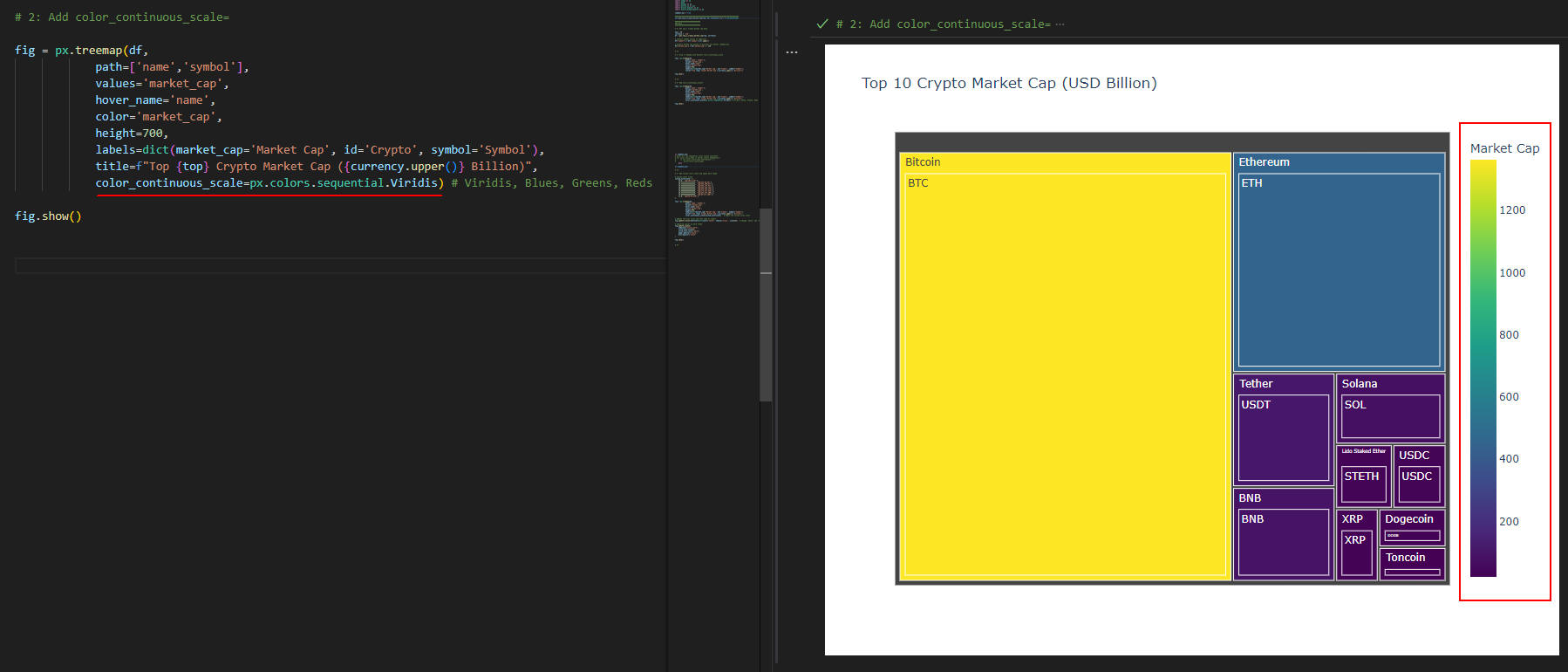Viewport: 1568px width, 672px height.
Task: Click the Toncoin tile
Action: (x=1412, y=564)
